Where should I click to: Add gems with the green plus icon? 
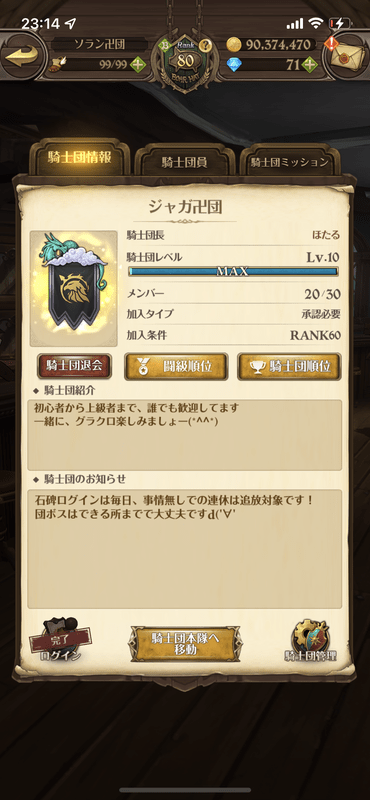click(x=309, y=65)
